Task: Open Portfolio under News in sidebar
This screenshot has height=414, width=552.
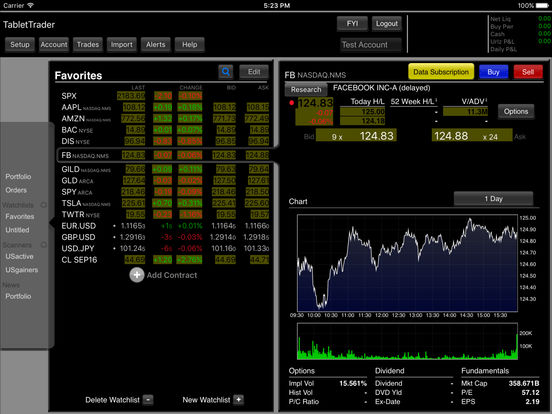Action: coord(18,296)
